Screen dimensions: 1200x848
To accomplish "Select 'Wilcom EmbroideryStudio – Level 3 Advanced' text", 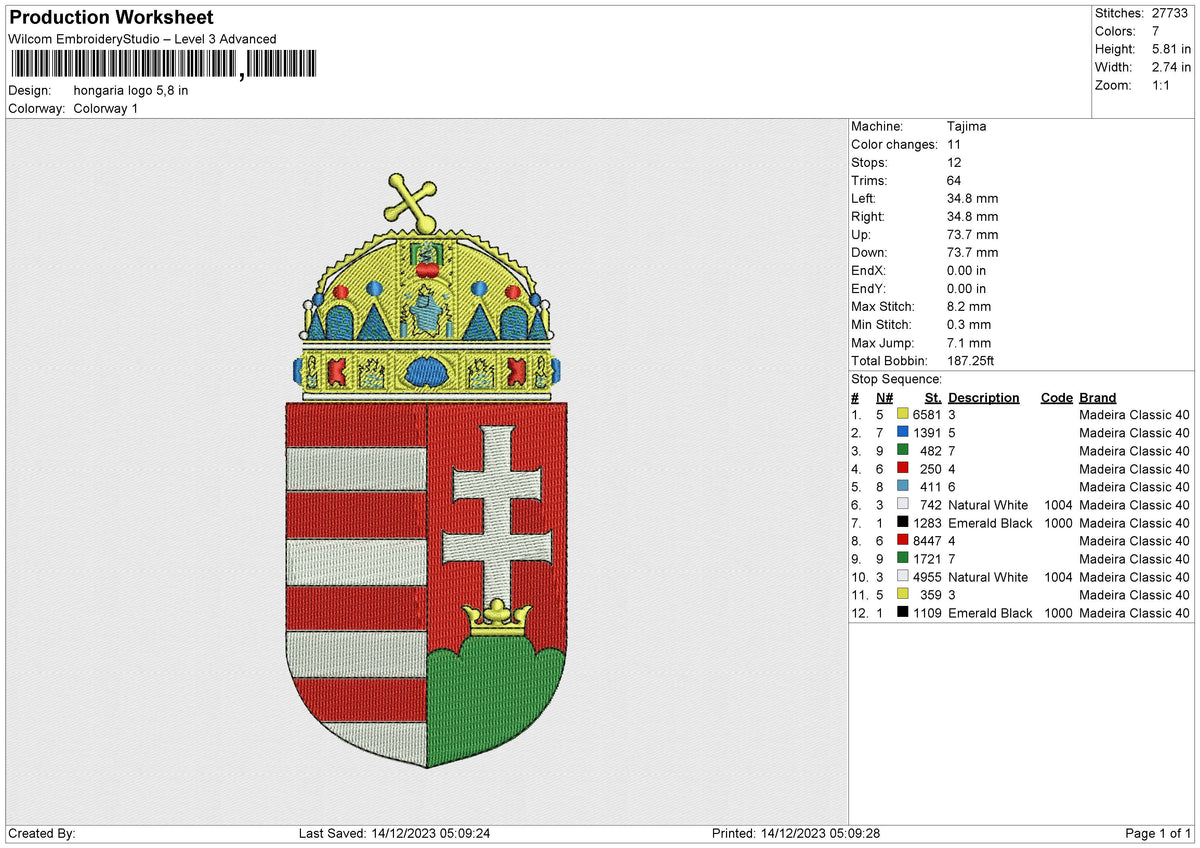I will point(142,39).
